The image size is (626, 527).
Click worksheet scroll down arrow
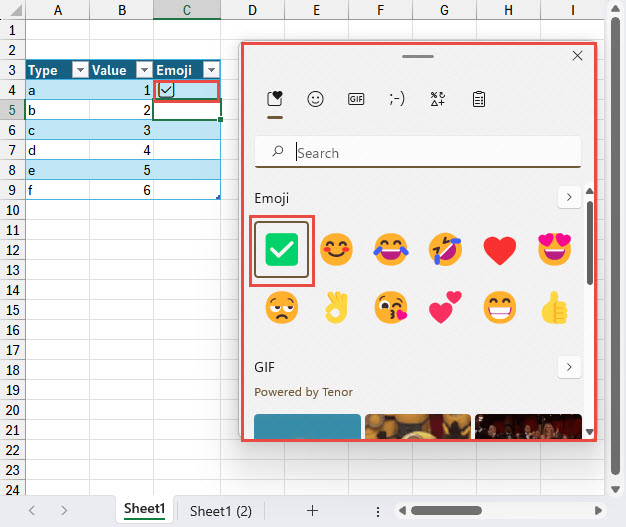[616, 489]
